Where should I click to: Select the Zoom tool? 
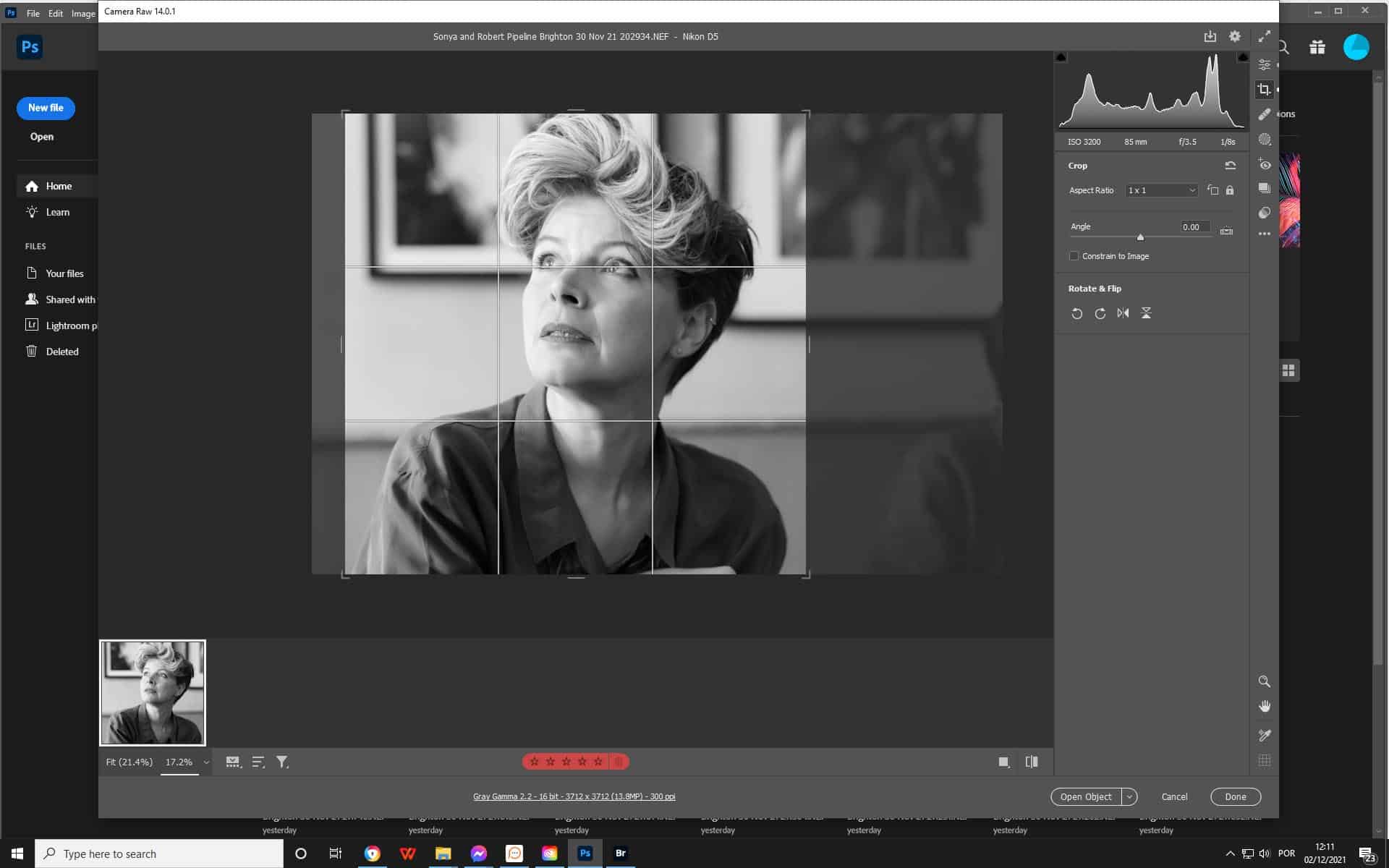click(x=1265, y=681)
